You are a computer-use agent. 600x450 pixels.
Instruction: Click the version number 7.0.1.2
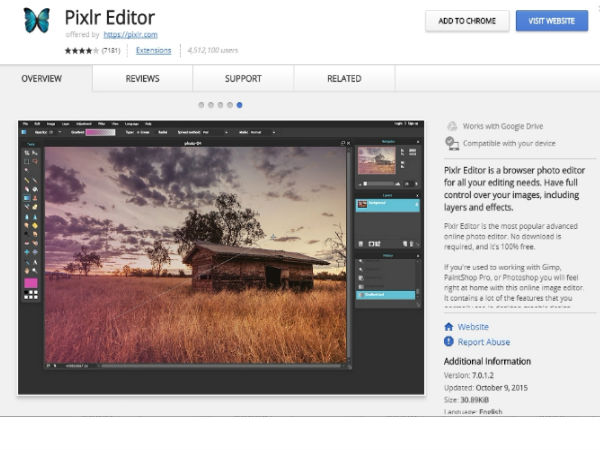(483, 375)
